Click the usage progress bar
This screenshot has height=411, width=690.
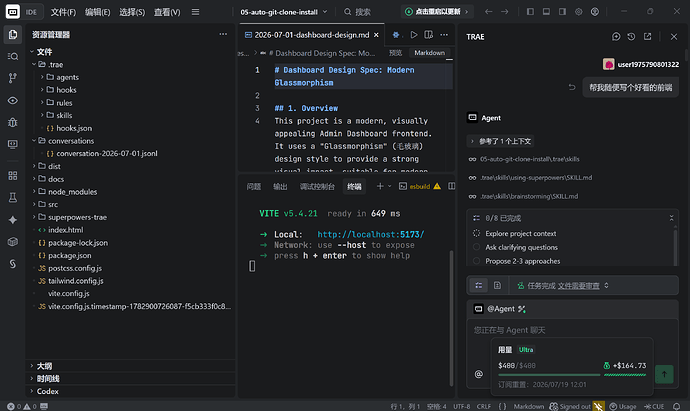(549, 375)
